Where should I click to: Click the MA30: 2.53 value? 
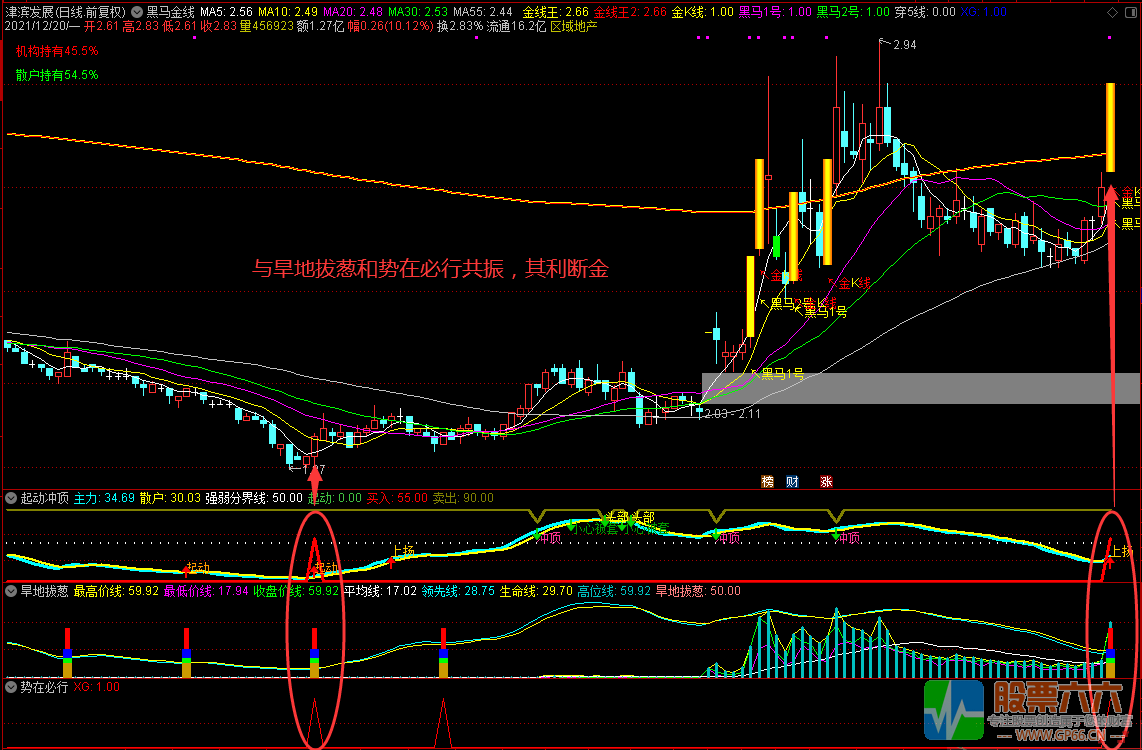[418, 12]
